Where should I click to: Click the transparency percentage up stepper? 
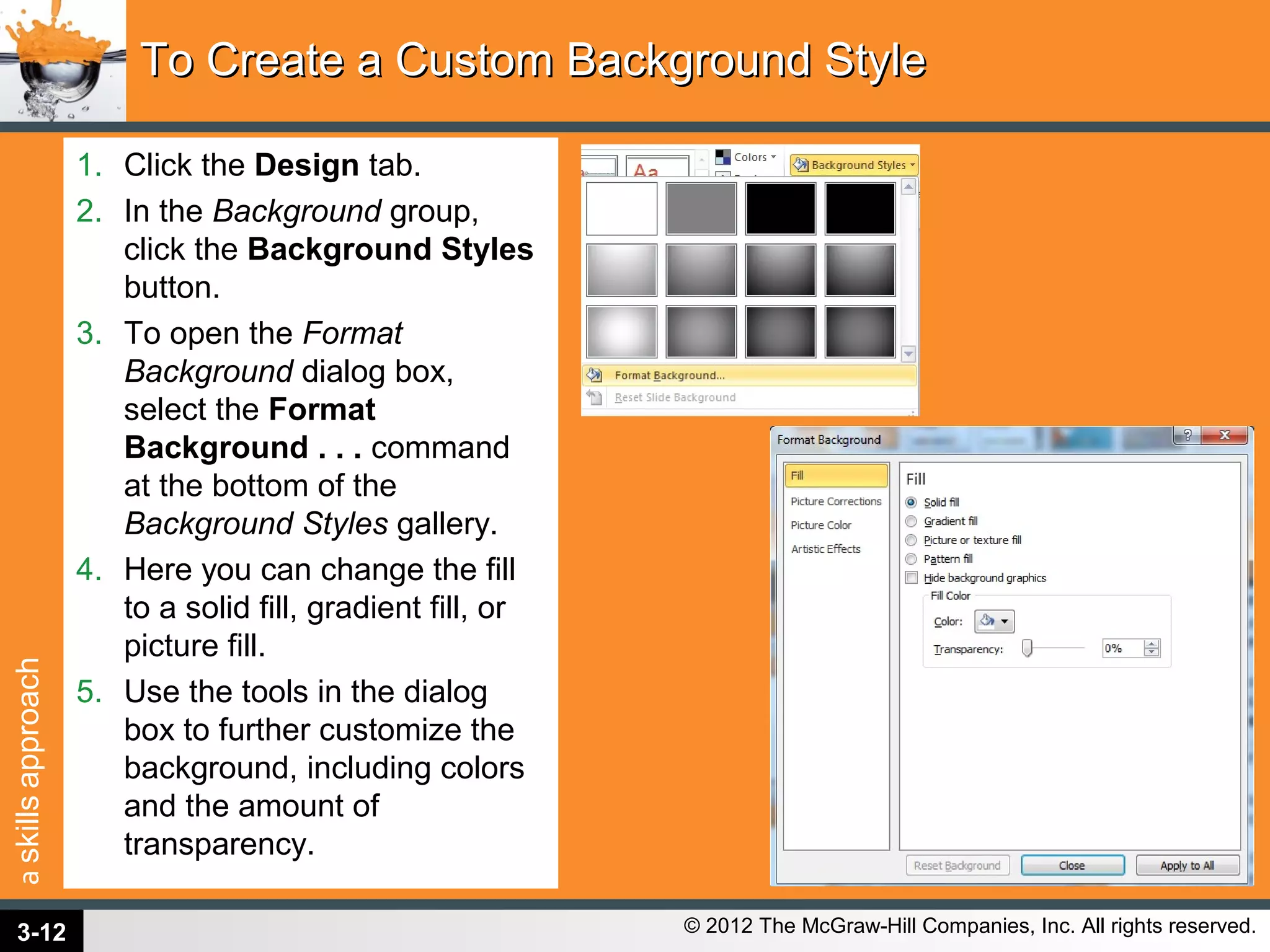pos(1152,645)
